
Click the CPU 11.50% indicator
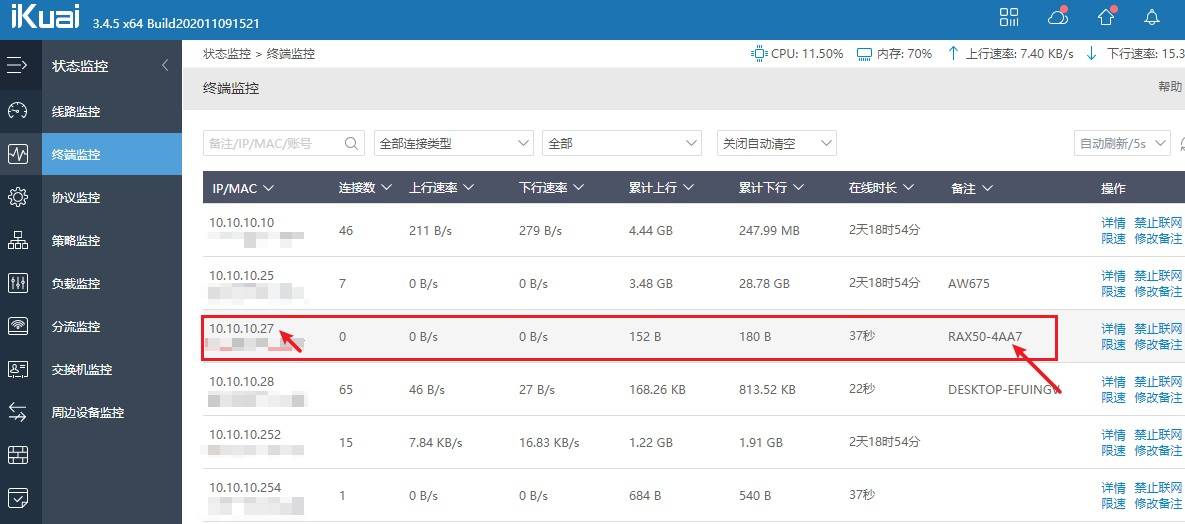click(x=797, y=54)
